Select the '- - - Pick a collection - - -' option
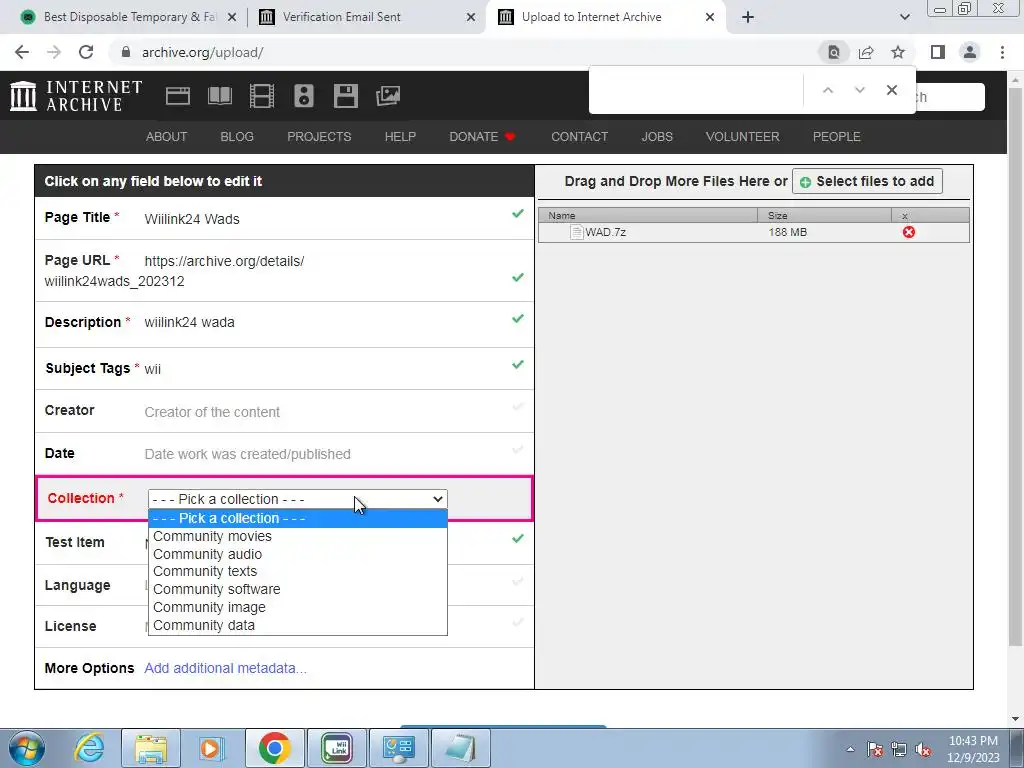This screenshot has width=1024, height=768. [x=298, y=519]
